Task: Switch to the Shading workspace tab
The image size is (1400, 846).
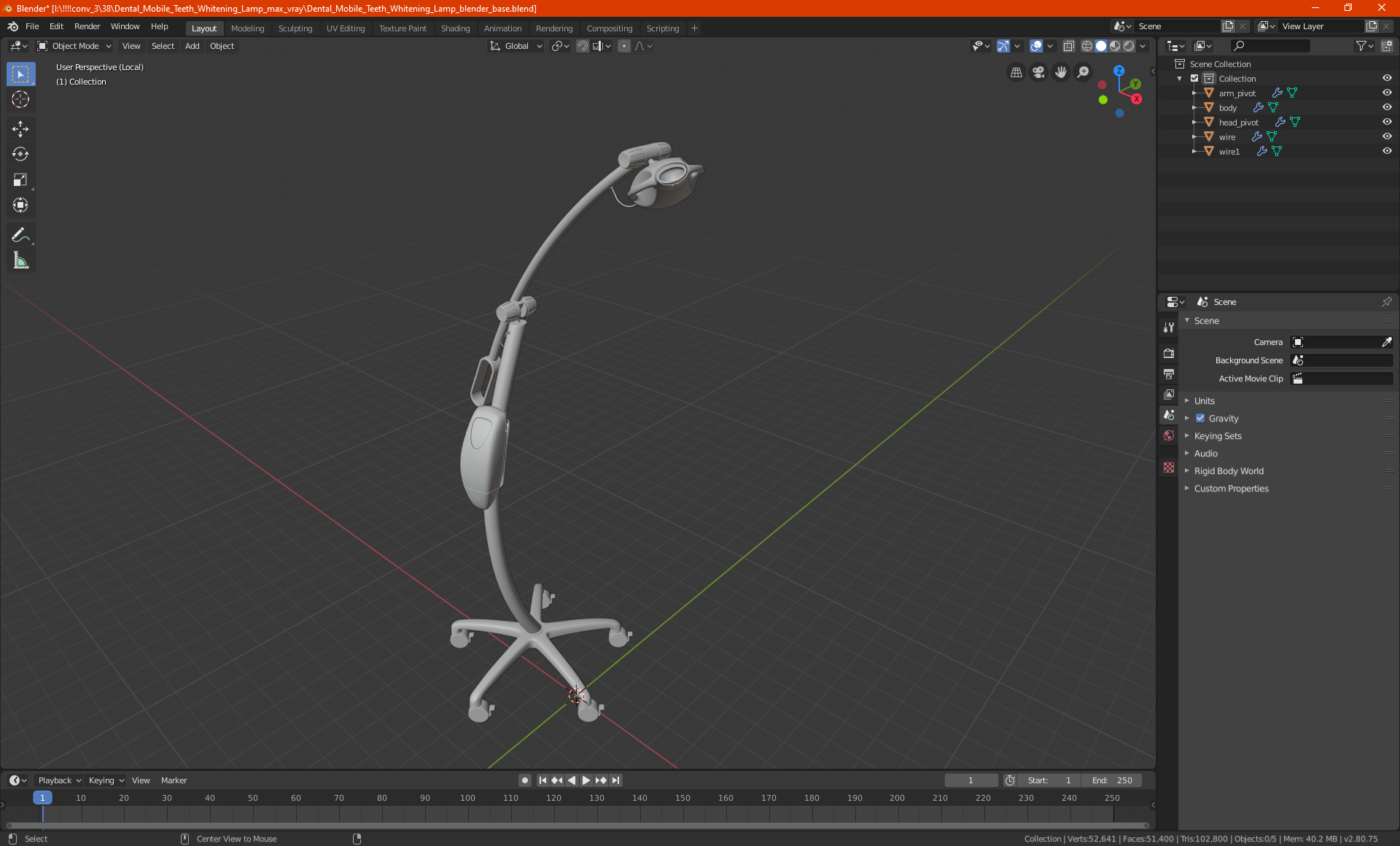Action: [x=455, y=28]
